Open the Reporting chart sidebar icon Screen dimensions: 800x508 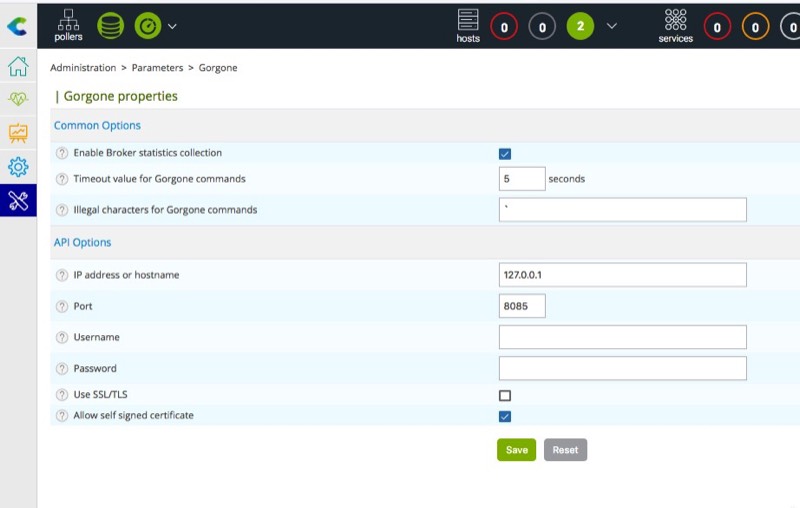click(x=18, y=133)
